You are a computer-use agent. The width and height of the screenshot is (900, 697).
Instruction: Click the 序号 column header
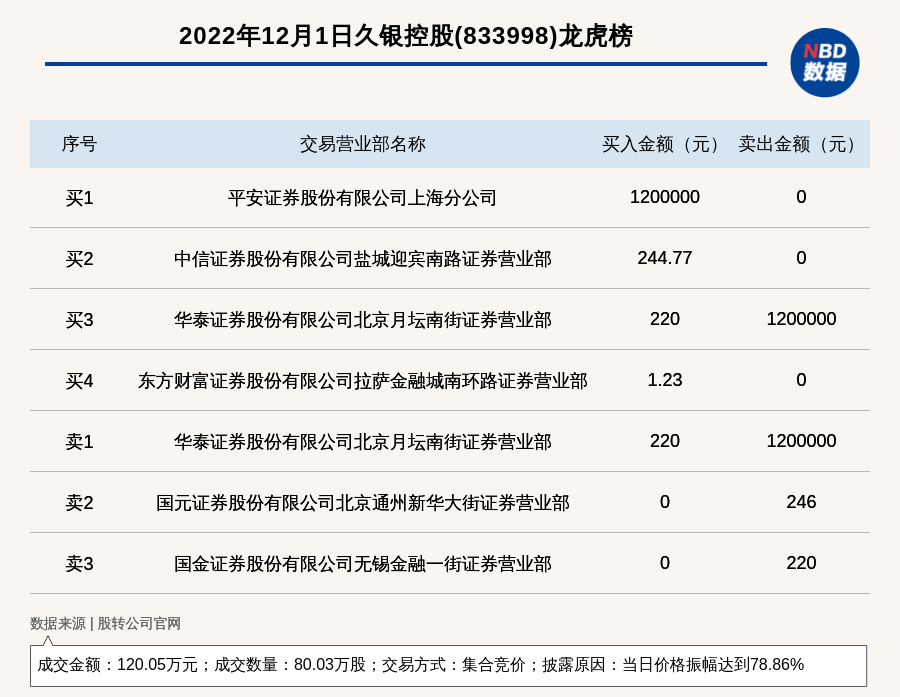(x=79, y=144)
